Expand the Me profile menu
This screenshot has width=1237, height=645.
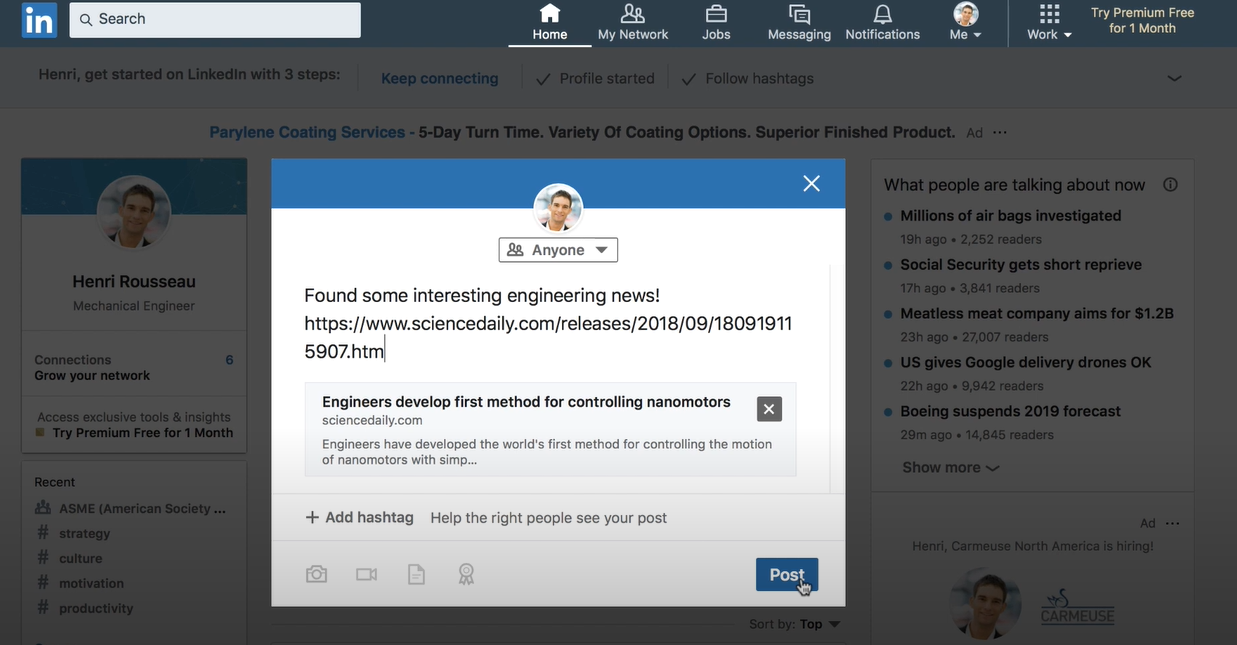(x=965, y=22)
